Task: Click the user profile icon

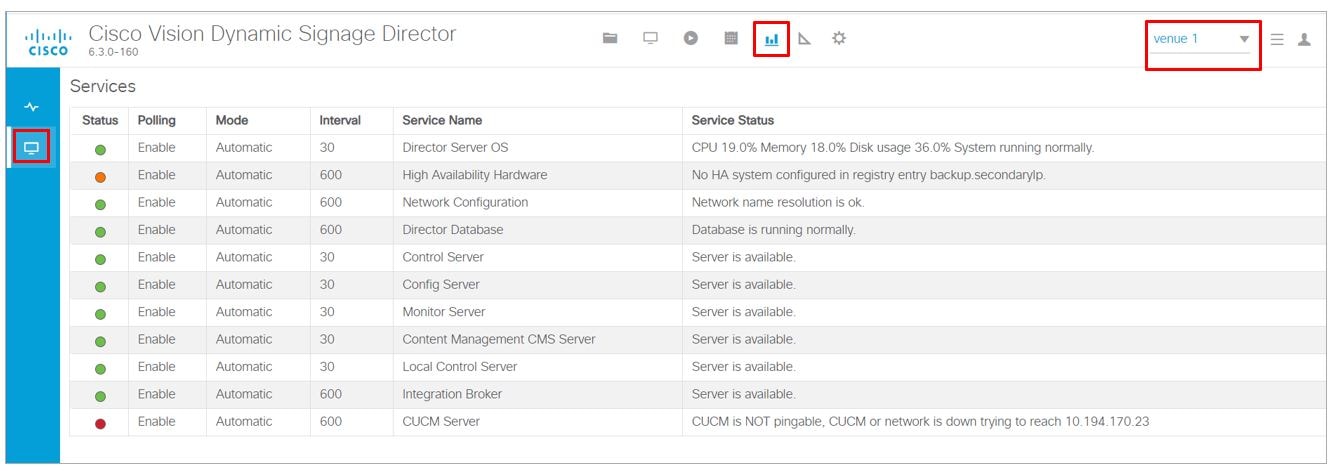Action: (1304, 40)
